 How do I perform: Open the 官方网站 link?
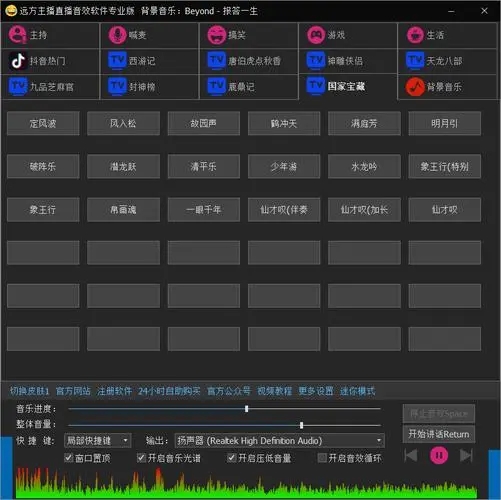click(x=73, y=391)
